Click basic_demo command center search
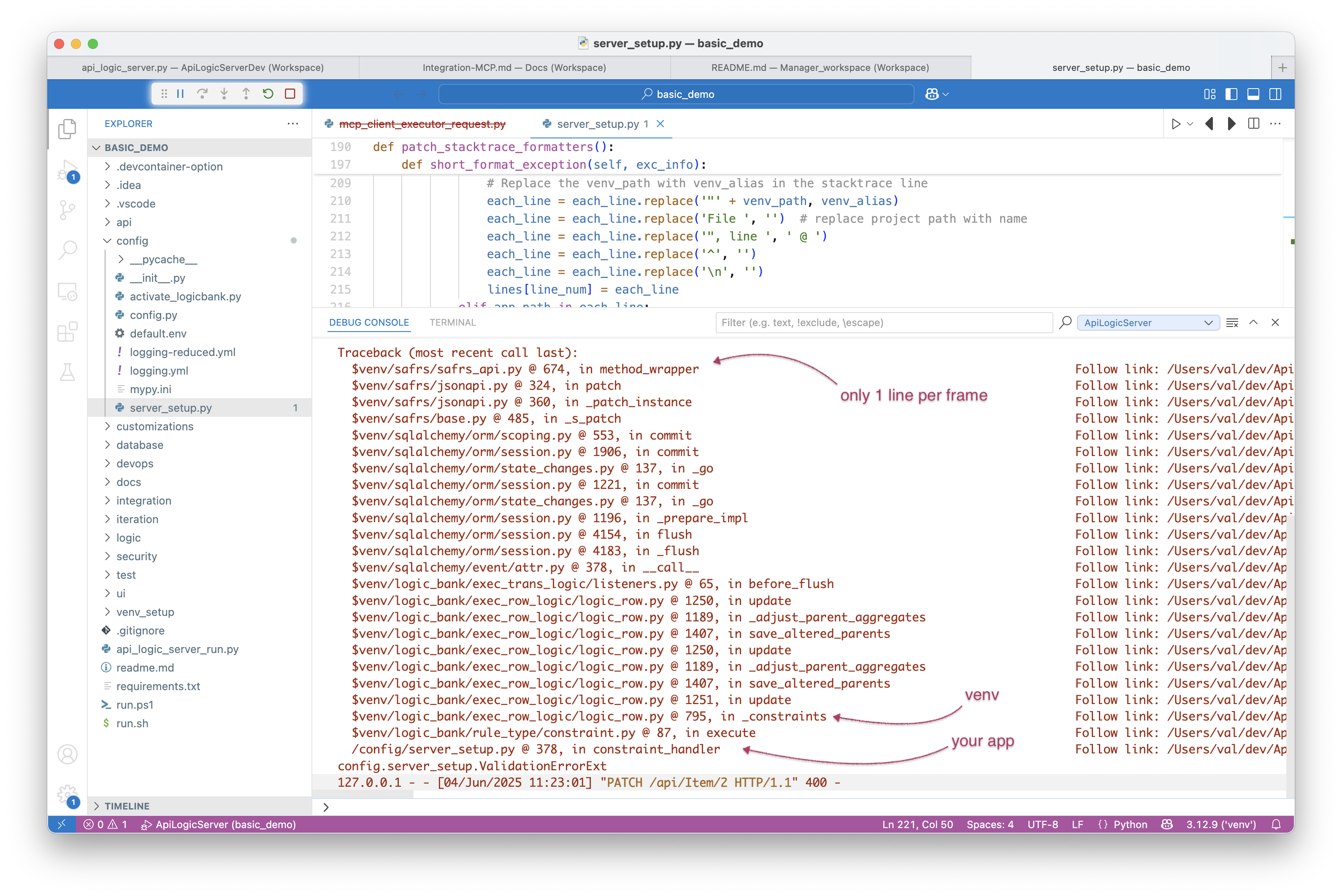 coord(676,94)
